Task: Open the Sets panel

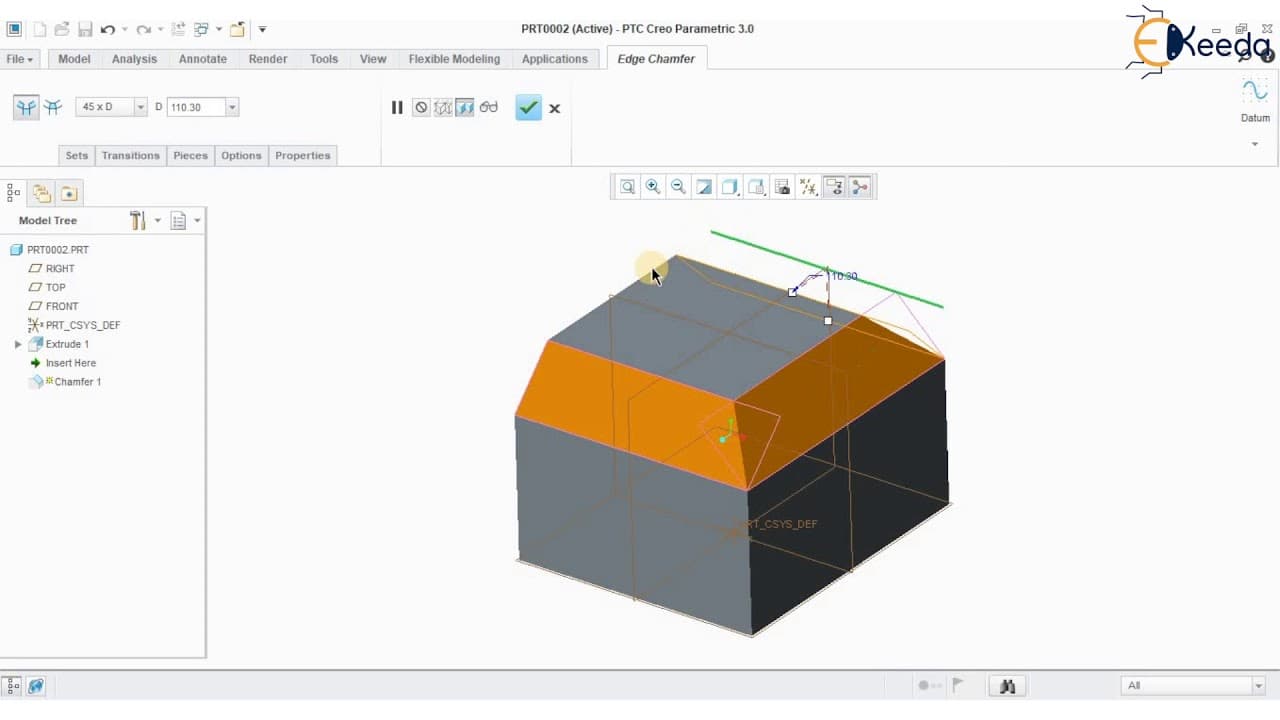Action: 77,155
